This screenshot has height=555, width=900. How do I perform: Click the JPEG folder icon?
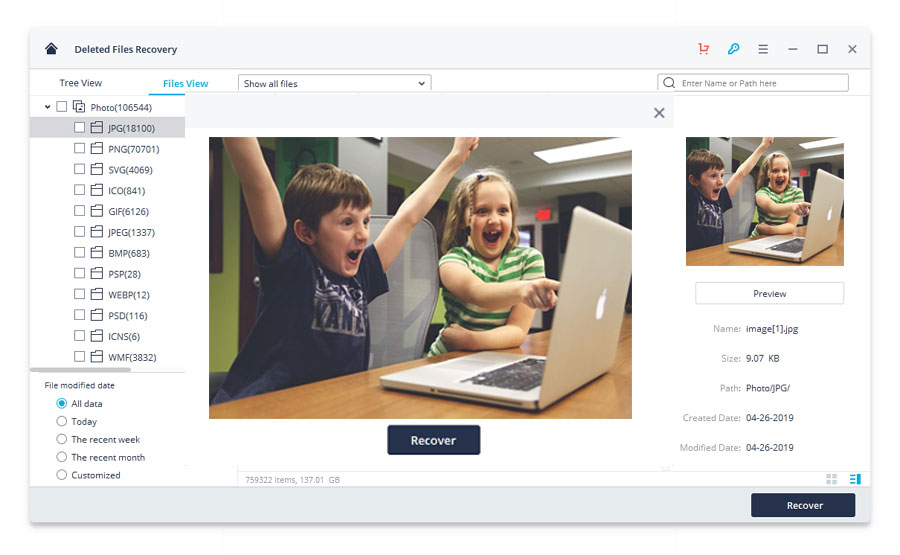(x=97, y=232)
